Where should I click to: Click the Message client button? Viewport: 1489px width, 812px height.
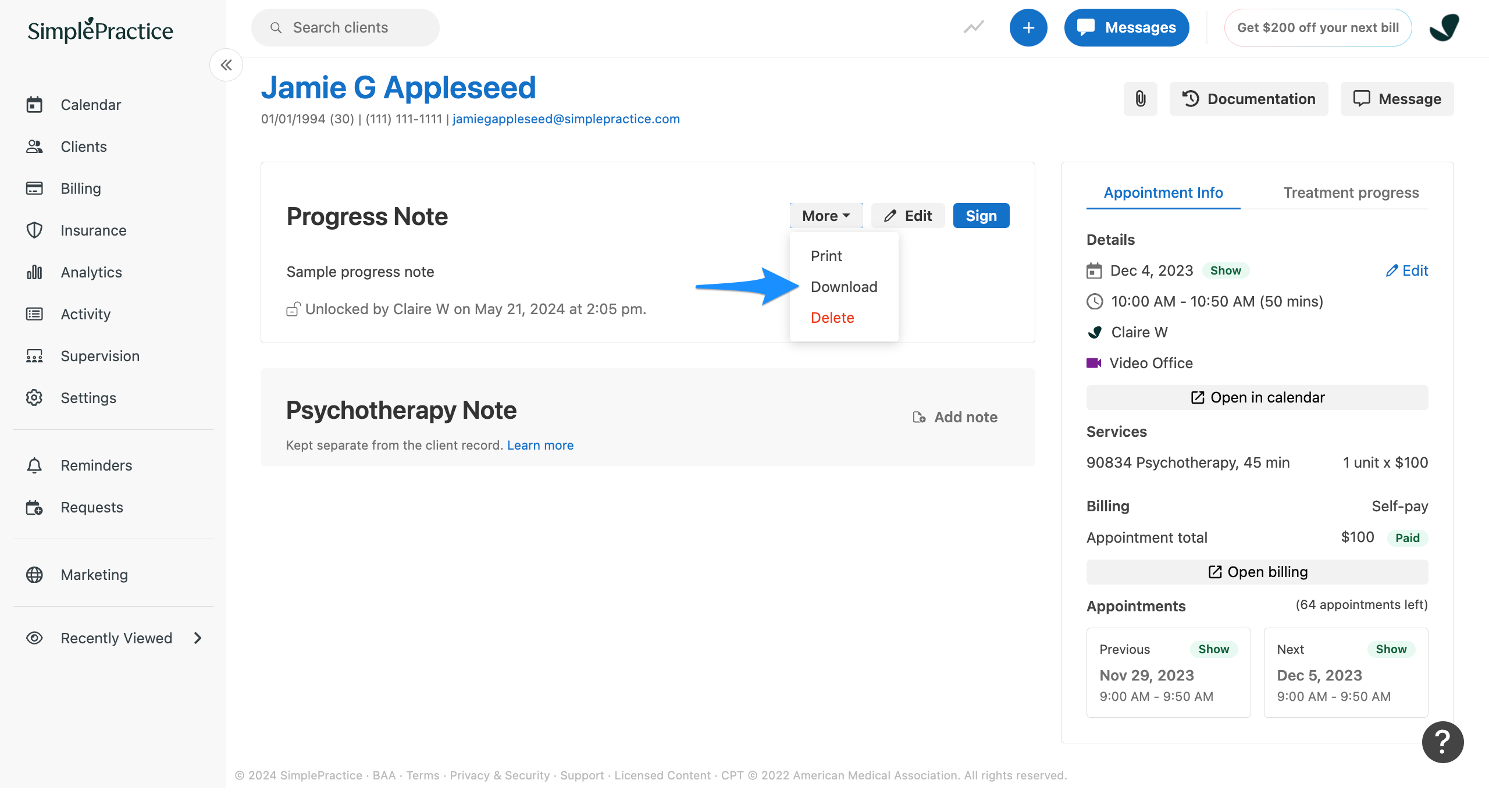point(1397,99)
